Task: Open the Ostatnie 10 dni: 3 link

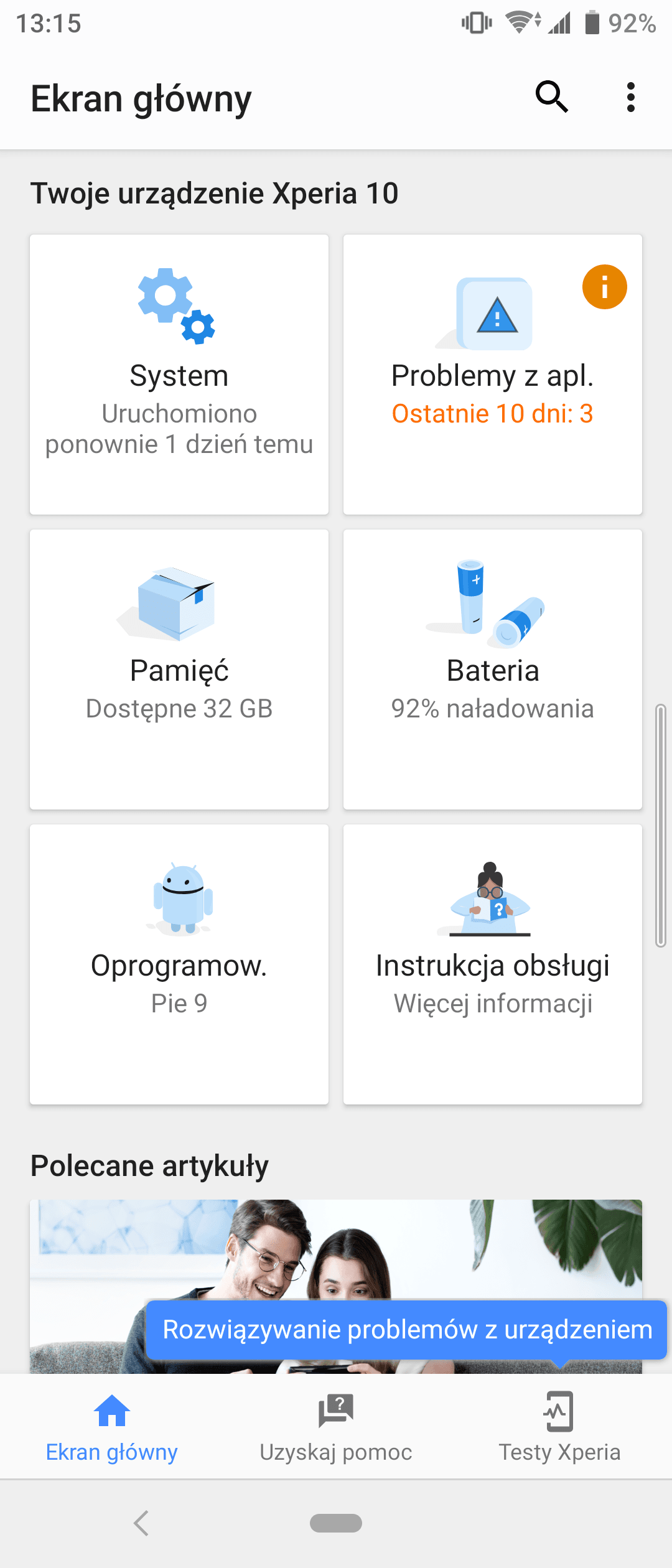Action: coord(492,414)
